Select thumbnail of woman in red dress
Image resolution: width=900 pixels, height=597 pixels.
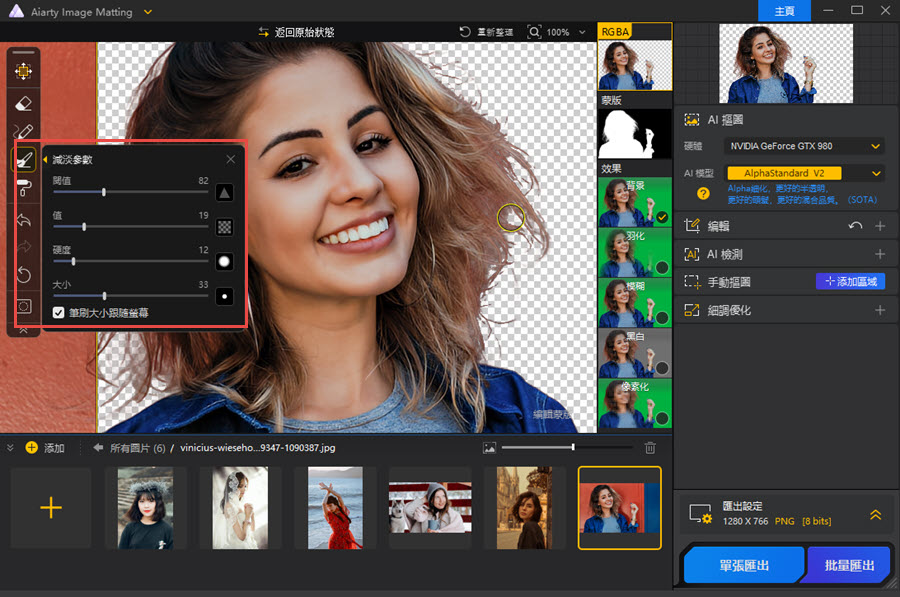tap(335, 507)
